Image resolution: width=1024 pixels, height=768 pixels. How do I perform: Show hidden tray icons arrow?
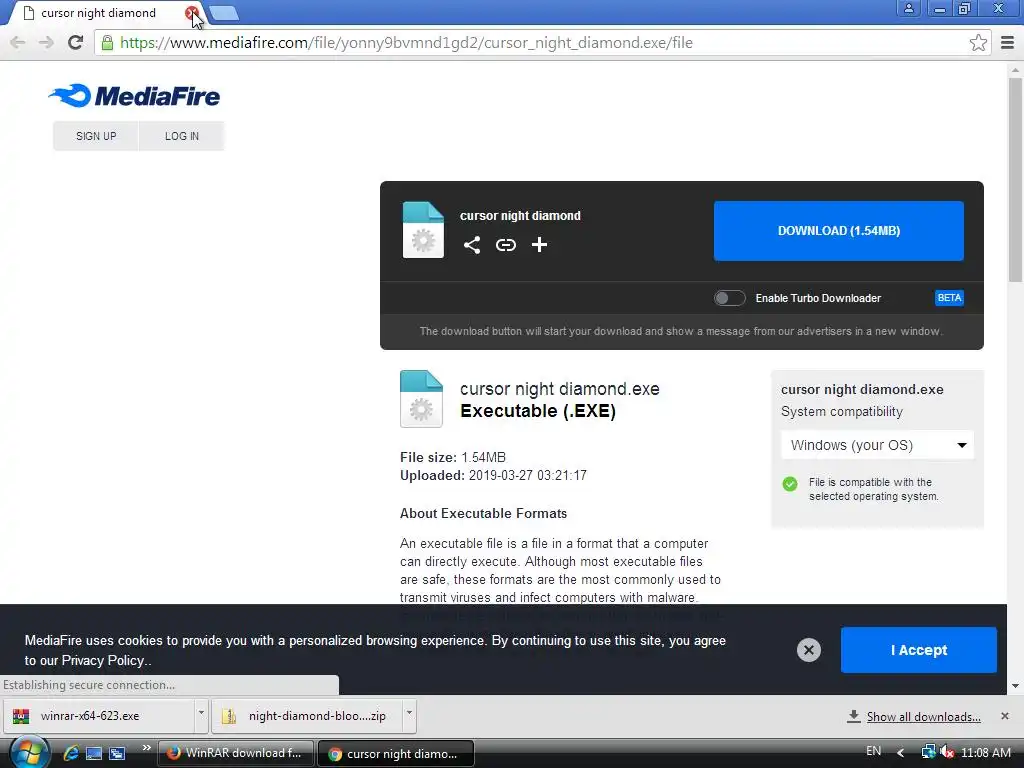pyautogui.click(x=901, y=752)
